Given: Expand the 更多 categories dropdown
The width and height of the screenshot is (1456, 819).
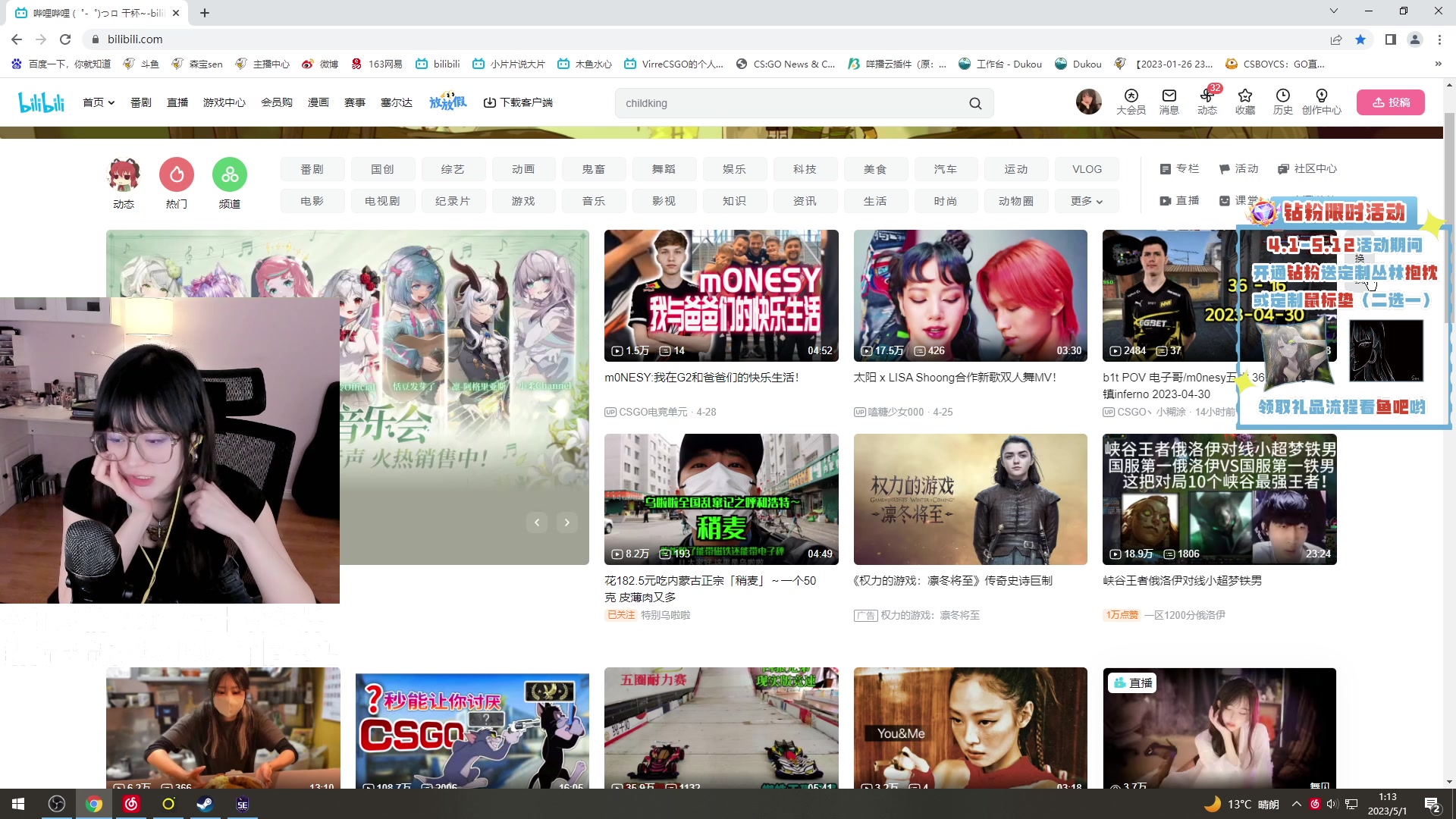Looking at the screenshot, I should coord(1087,201).
